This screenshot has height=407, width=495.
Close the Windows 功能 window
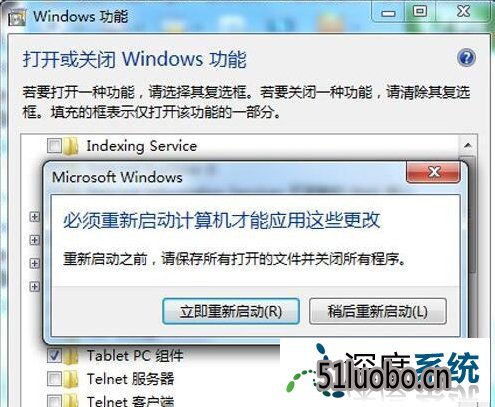pos(463,12)
